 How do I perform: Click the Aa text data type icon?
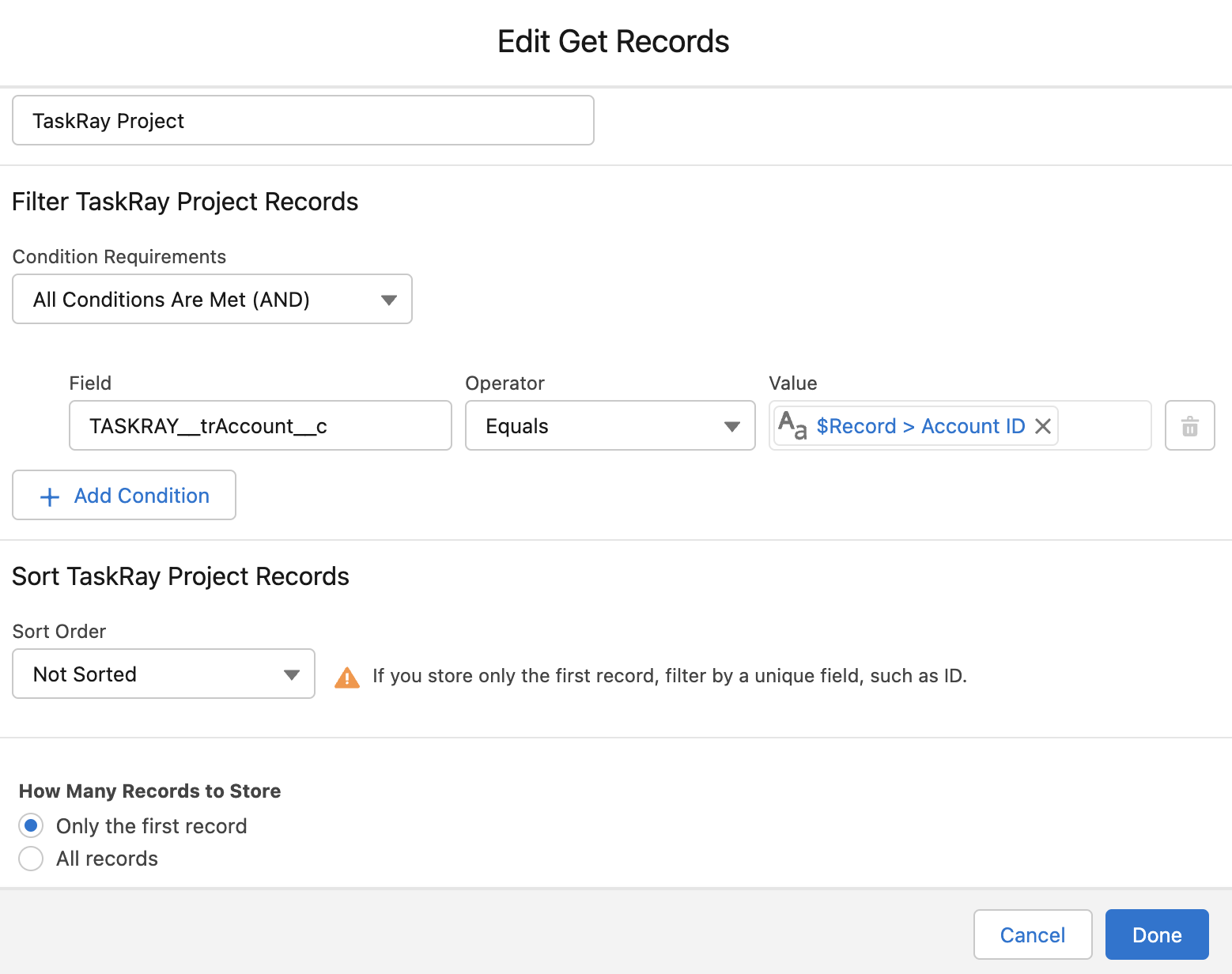coord(793,425)
